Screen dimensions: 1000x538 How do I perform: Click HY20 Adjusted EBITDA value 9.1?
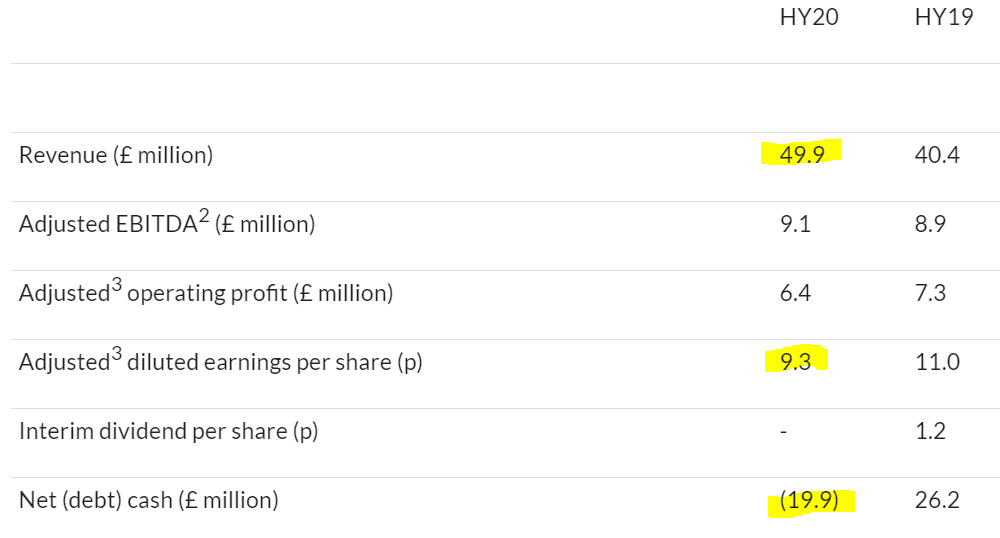coord(795,224)
